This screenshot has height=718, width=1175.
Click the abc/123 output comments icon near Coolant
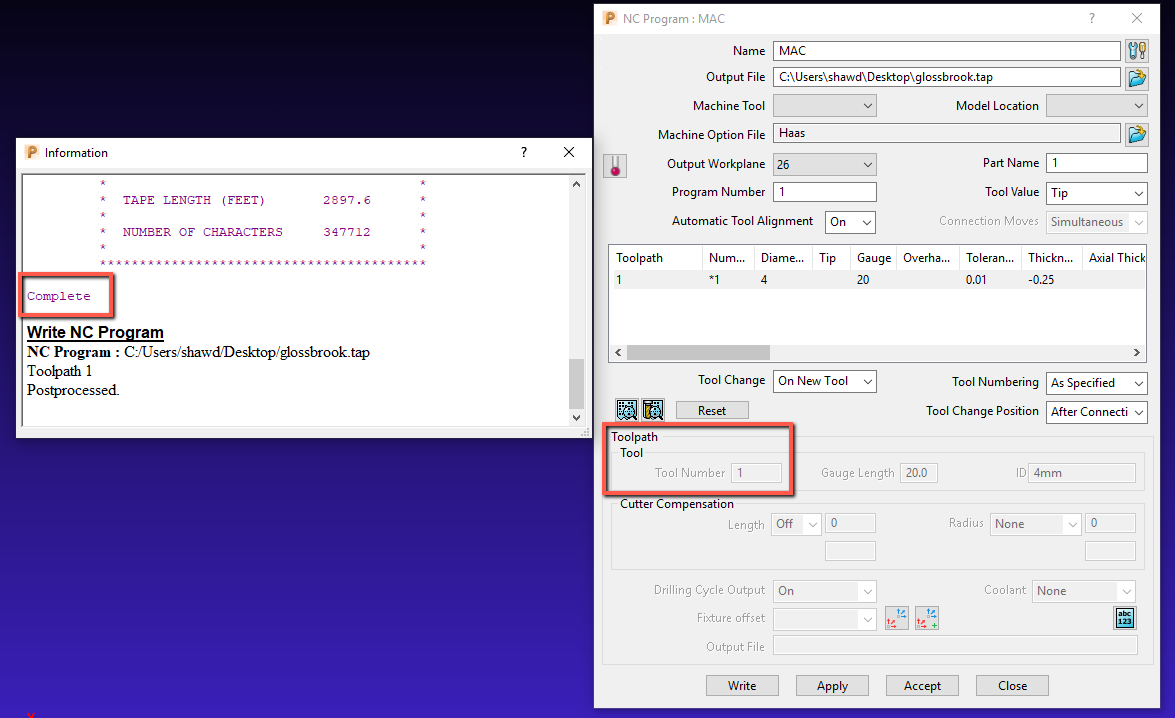(x=1124, y=618)
